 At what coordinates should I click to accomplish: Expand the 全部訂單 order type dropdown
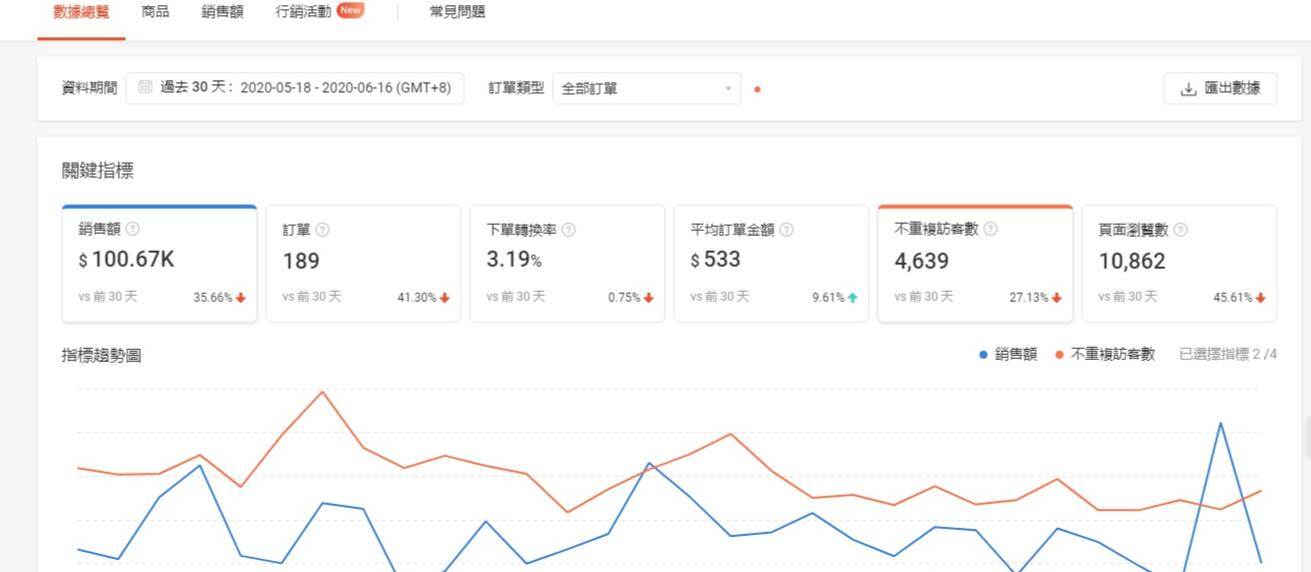click(647, 88)
